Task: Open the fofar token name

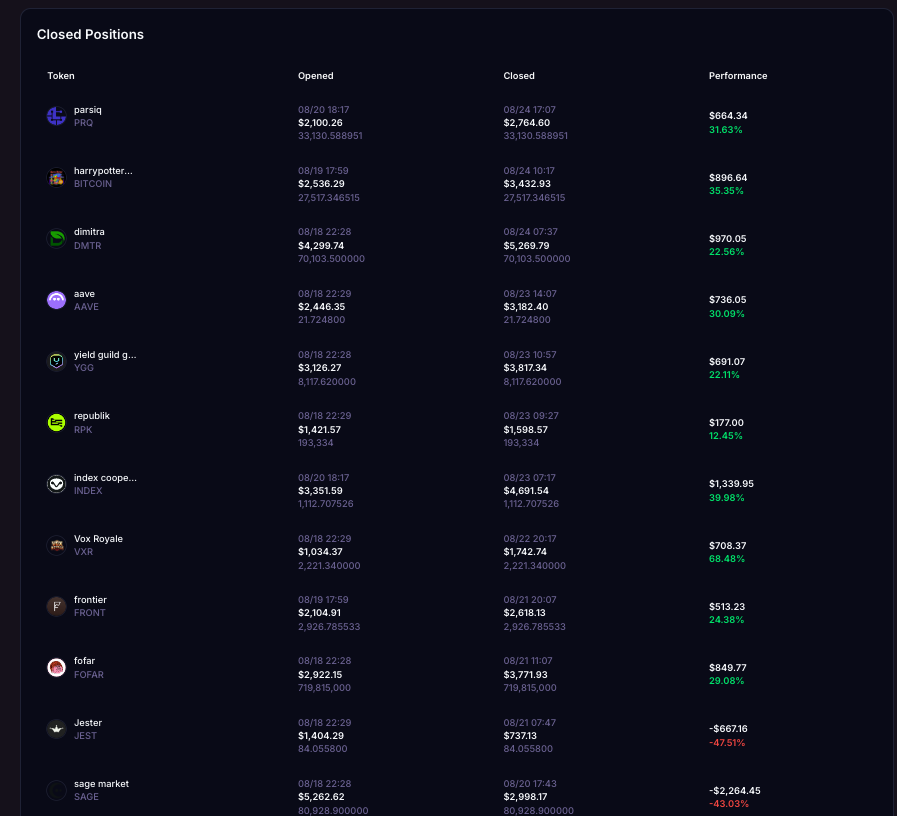Action: point(84,661)
